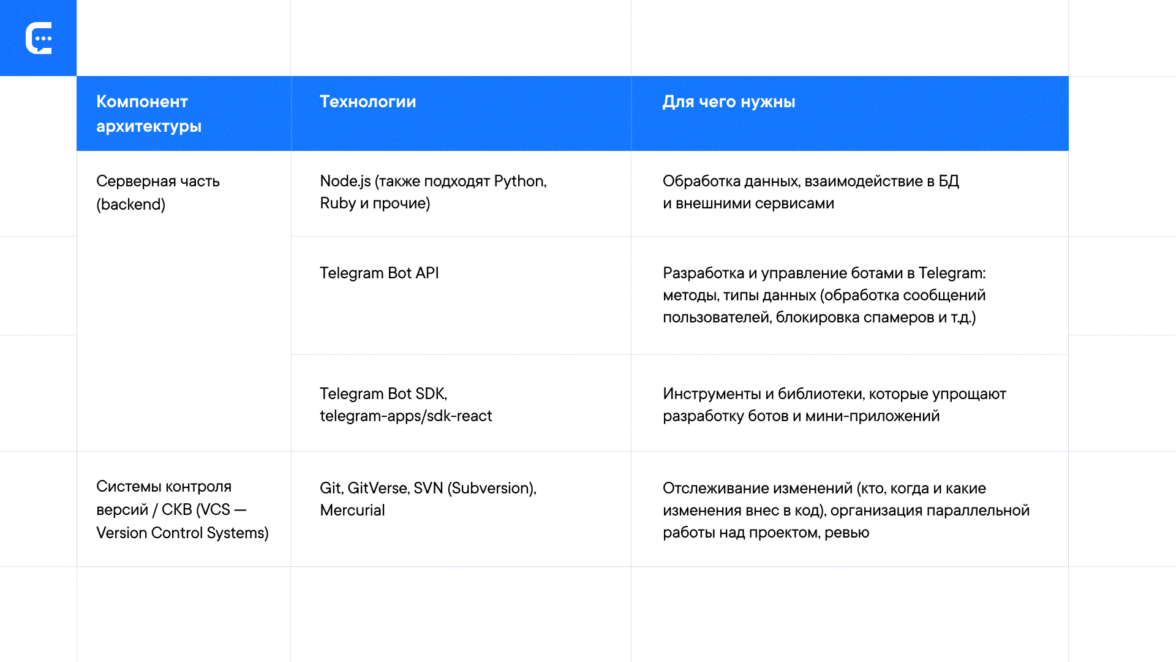Select the "Mercurial" text
This screenshot has height=662, width=1176.
click(352, 510)
